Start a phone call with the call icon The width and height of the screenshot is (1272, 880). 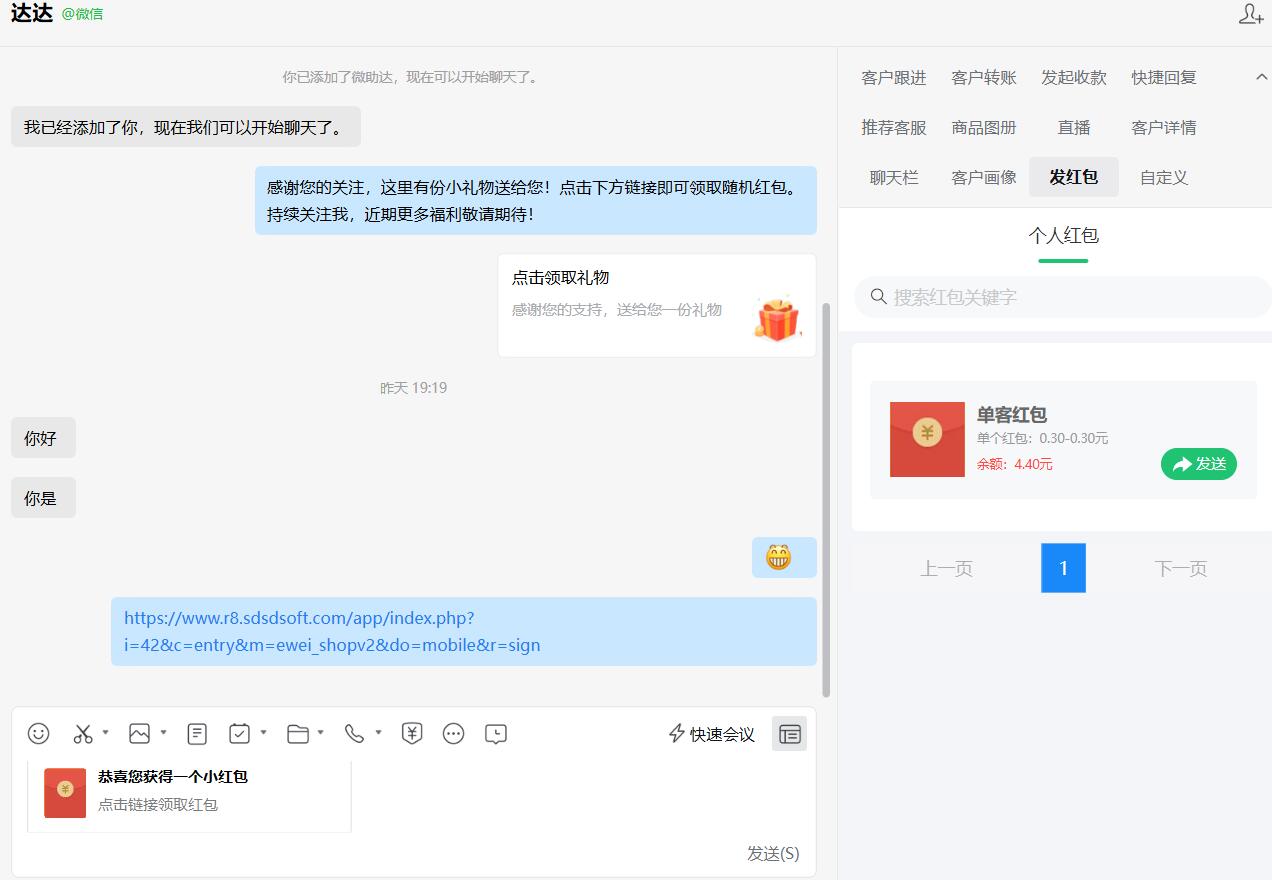click(354, 734)
